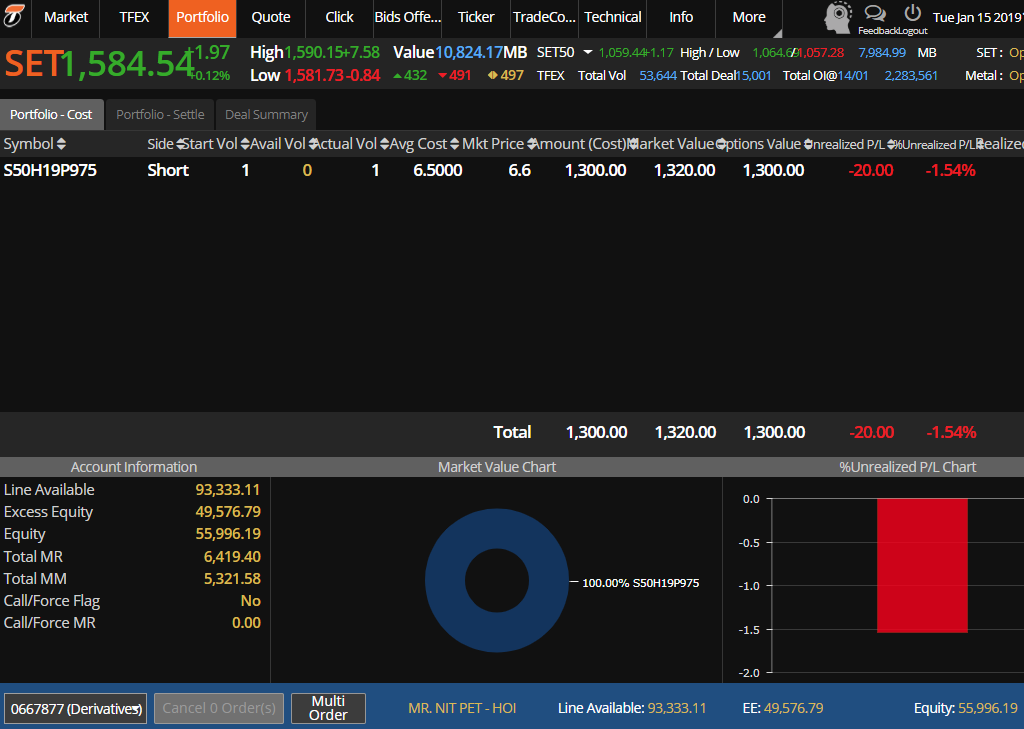Click the 6.5000 average cost value
Image resolution: width=1024 pixels, height=729 pixels.
[x=438, y=170]
